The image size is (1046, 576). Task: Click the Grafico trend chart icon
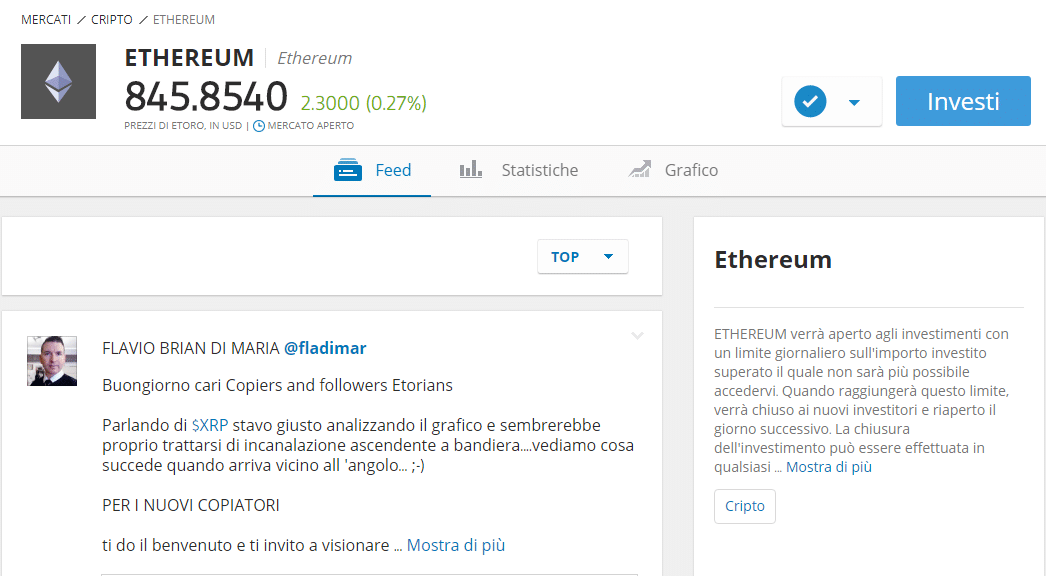[640, 170]
